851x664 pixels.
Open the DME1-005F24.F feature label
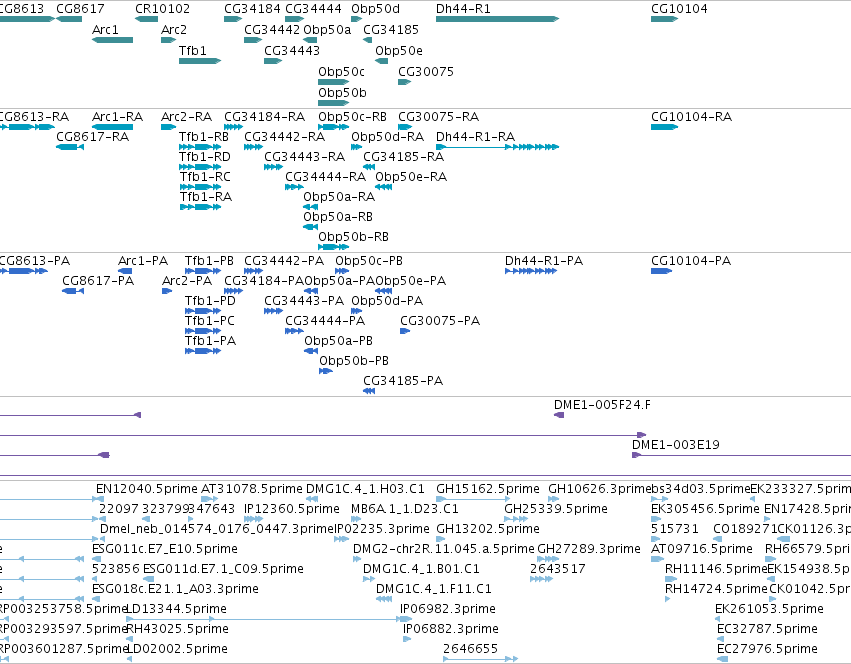coord(602,405)
